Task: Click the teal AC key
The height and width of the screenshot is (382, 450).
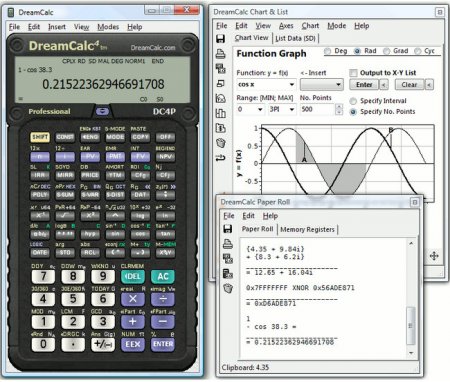Action: tap(163, 276)
